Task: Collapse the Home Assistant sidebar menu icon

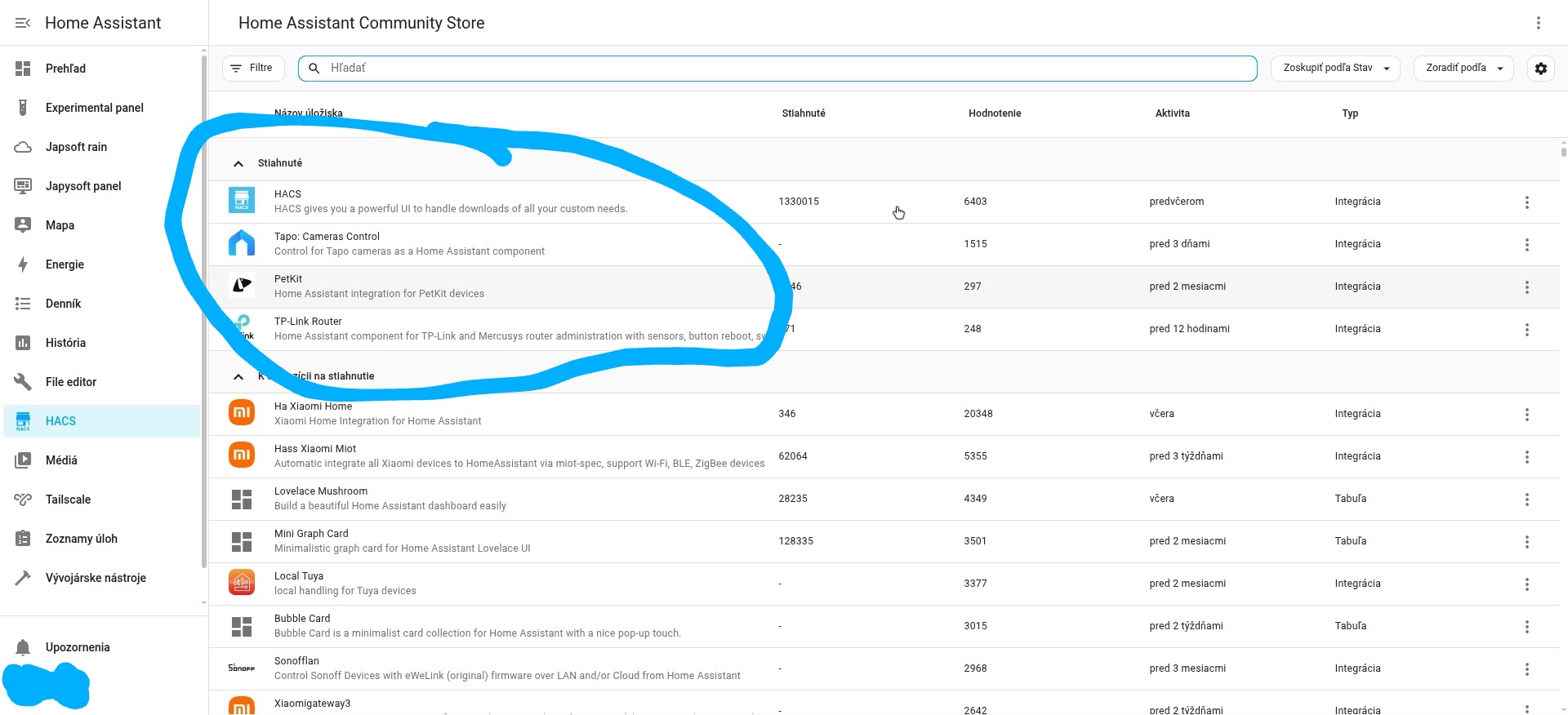Action: pos(23,23)
